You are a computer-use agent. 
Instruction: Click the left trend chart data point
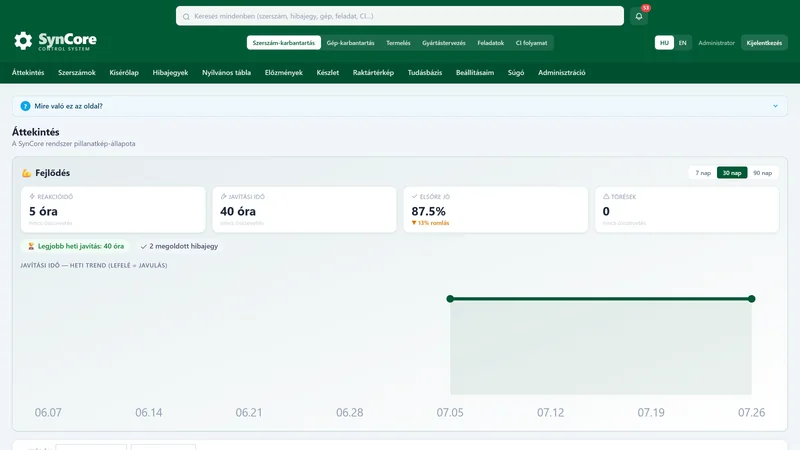pyautogui.click(x=450, y=298)
